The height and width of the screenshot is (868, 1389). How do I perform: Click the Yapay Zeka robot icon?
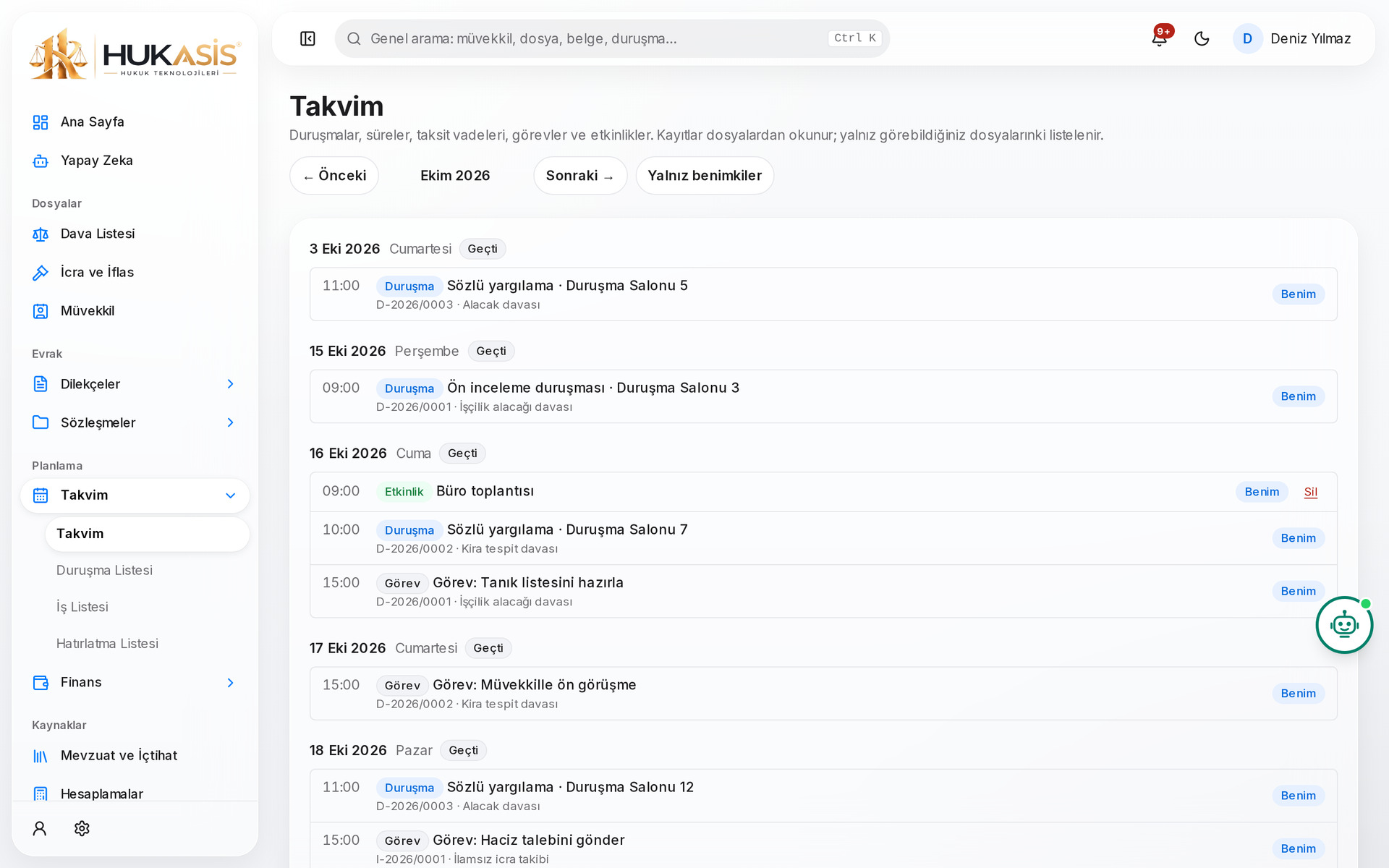41,161
